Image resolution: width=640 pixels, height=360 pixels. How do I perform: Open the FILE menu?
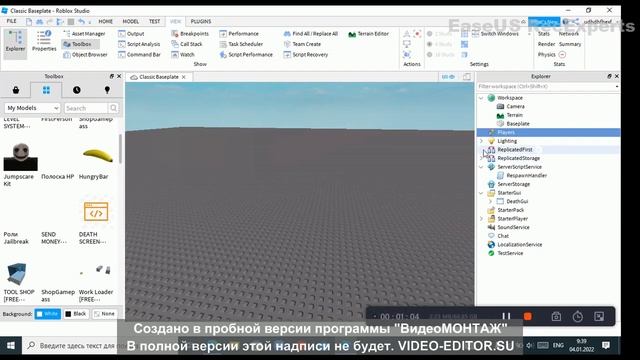point(11,21)
